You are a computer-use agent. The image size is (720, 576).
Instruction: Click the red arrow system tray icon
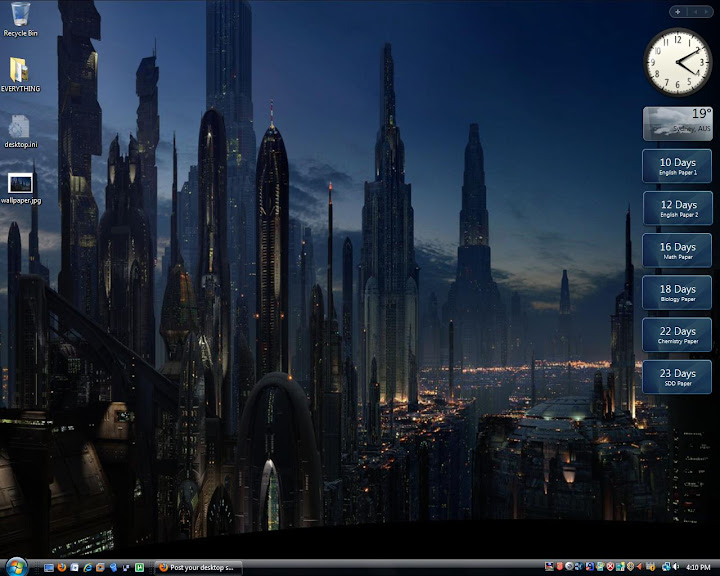point(639,566)
